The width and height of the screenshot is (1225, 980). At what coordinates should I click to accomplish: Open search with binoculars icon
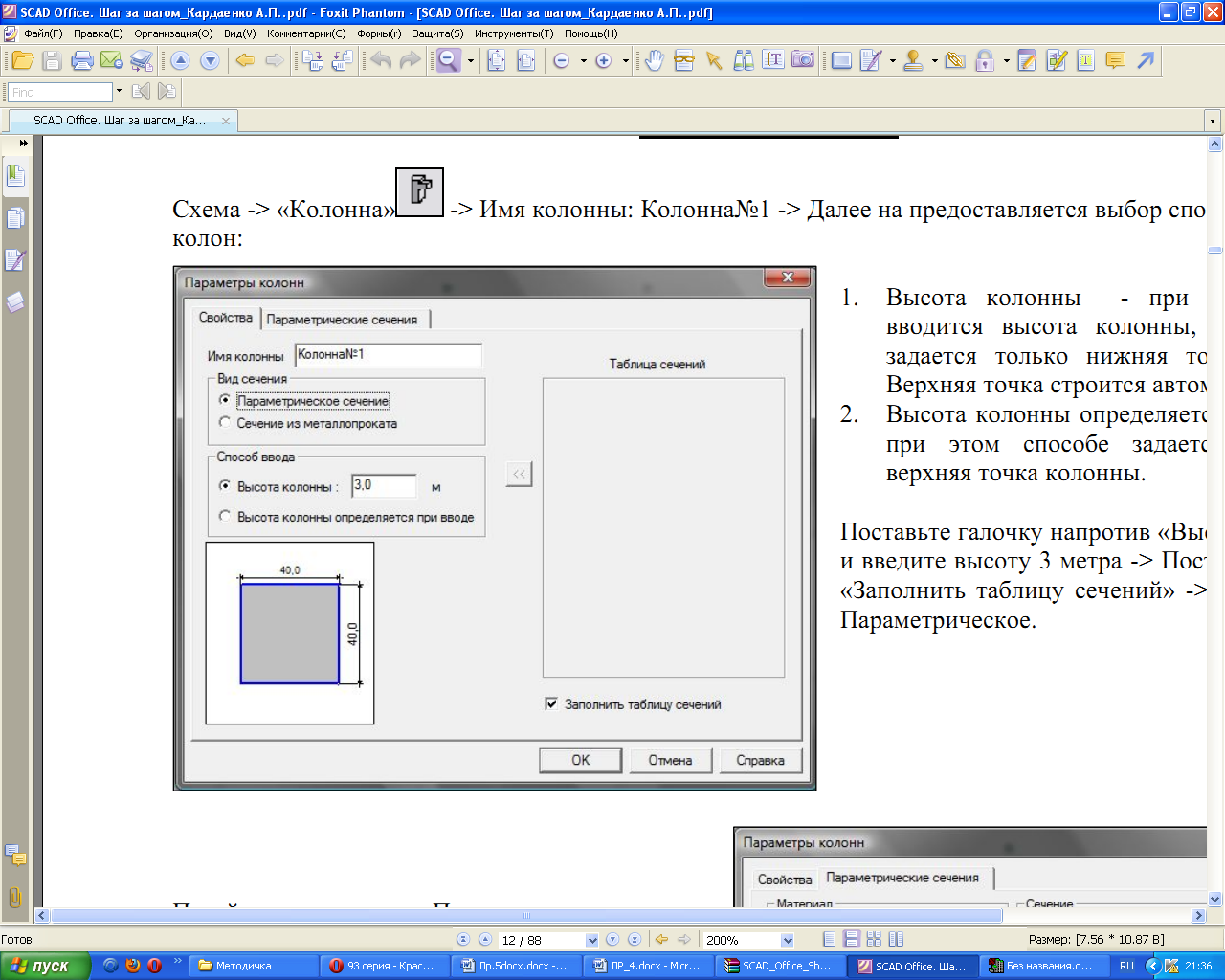pos(744,61)
